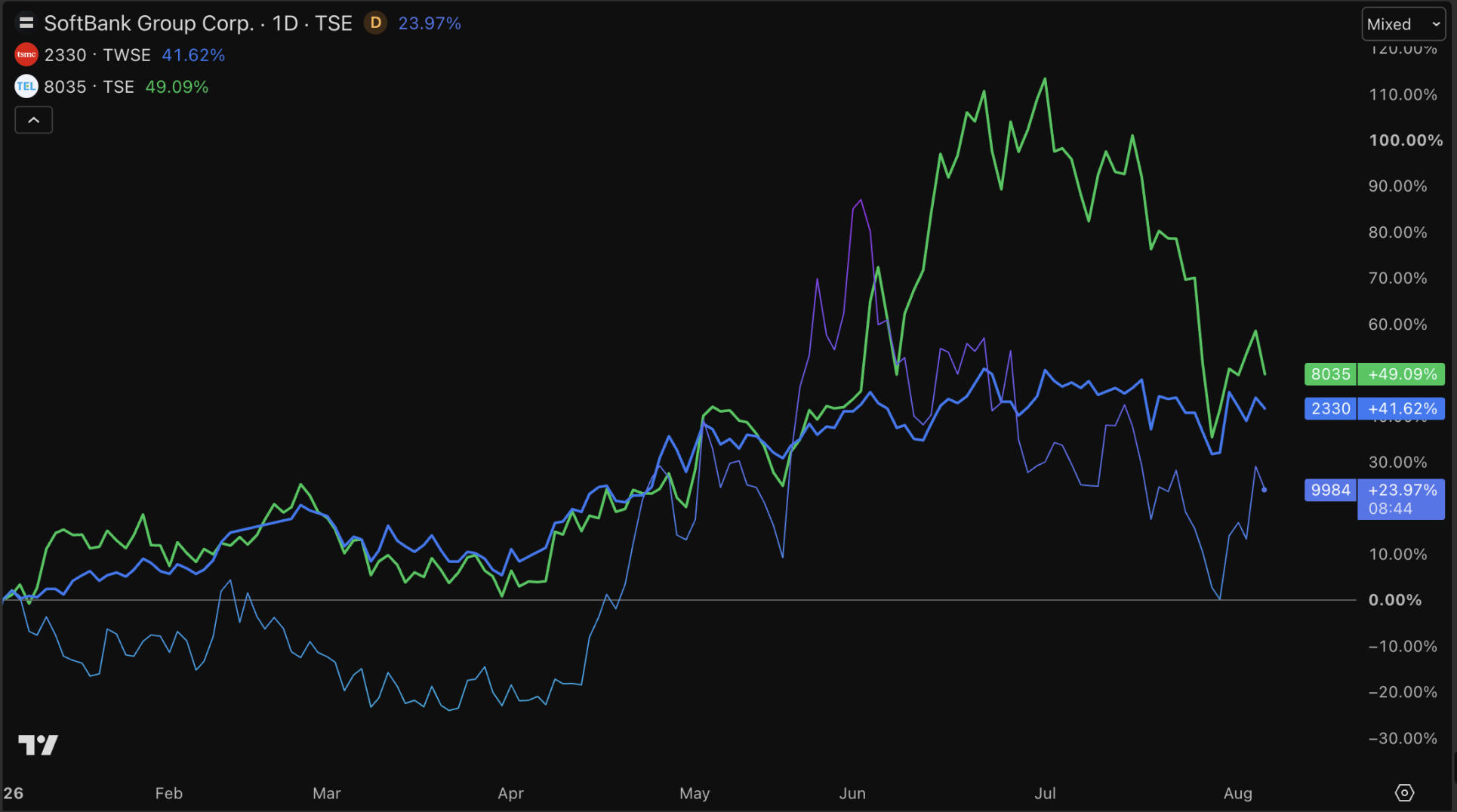Click the 110.00% price scale label
Screen dimensions: 1457x812
1403,94
